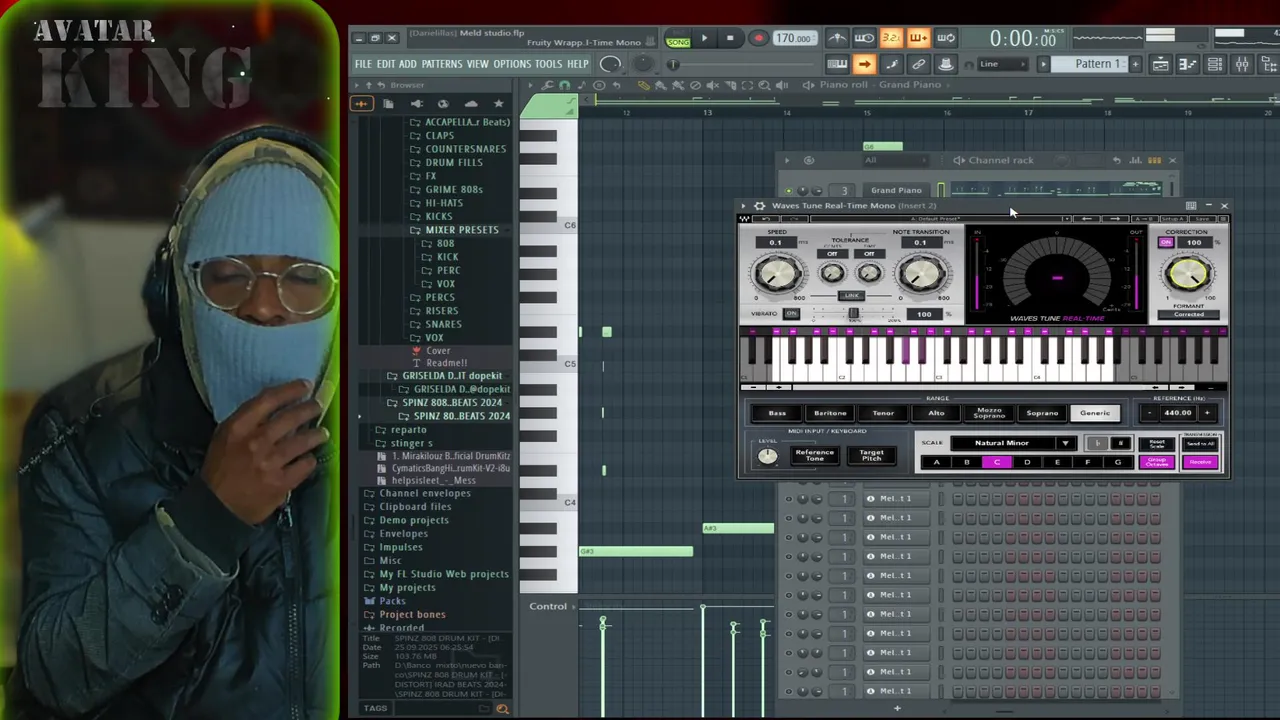This screenshot has width=1280, height=720.
Task: Click the link chain icon in toolbar
Action: (x=918, y=64)
